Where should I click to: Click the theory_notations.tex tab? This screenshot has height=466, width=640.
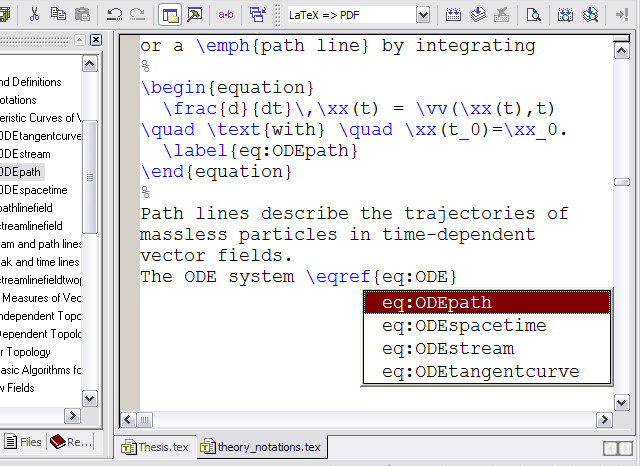pos(262,447)
